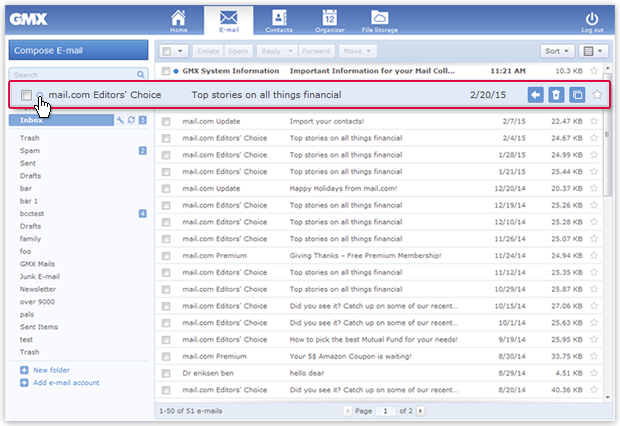Image resolution: width=620 pixels, height=426 pixels.
Task: Open the view layout dropdown
Action: (x=593, y=51)
